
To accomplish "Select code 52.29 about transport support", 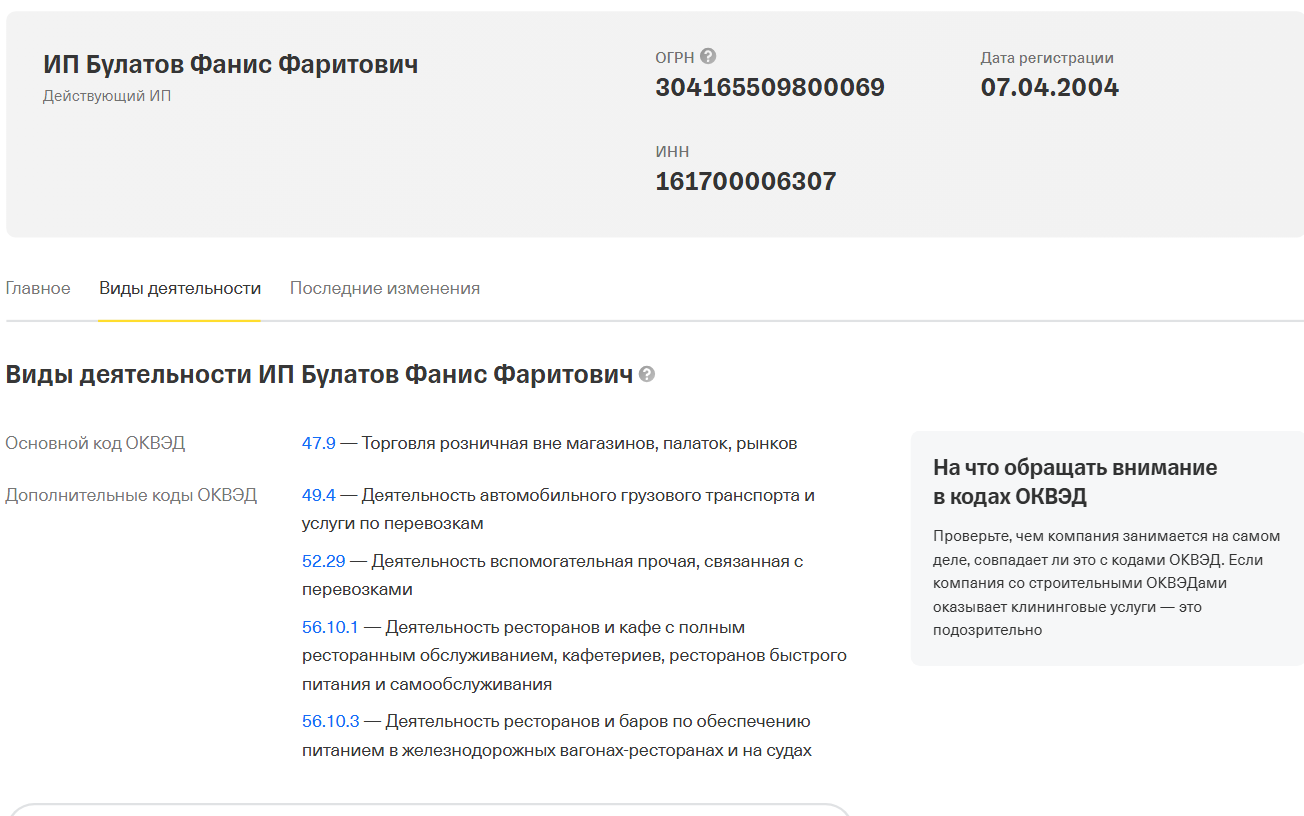I will tap(323, 560).
